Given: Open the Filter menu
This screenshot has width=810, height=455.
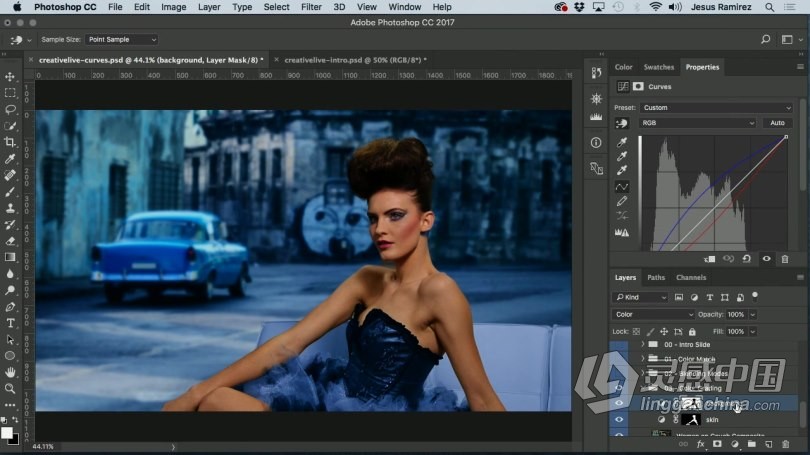Looking at the screenshot, I should 311,7.
